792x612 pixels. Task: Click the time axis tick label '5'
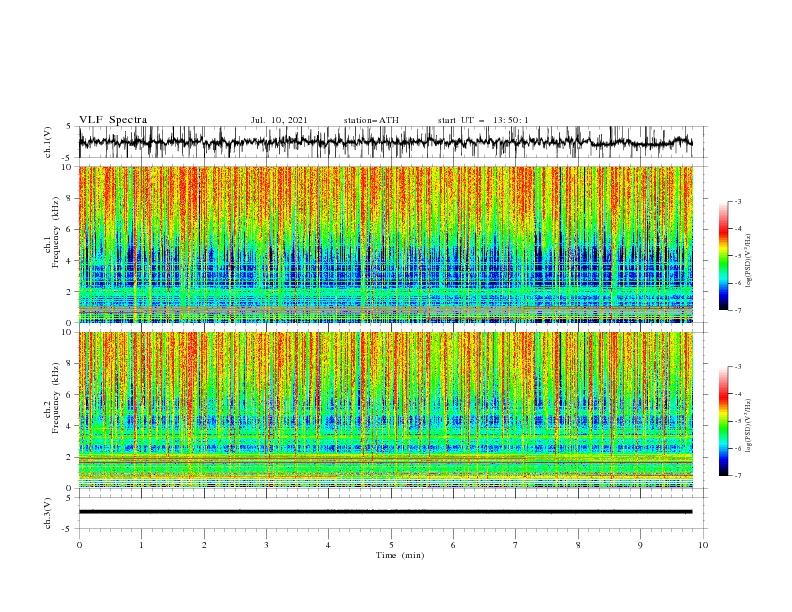[x=391, y=545]
